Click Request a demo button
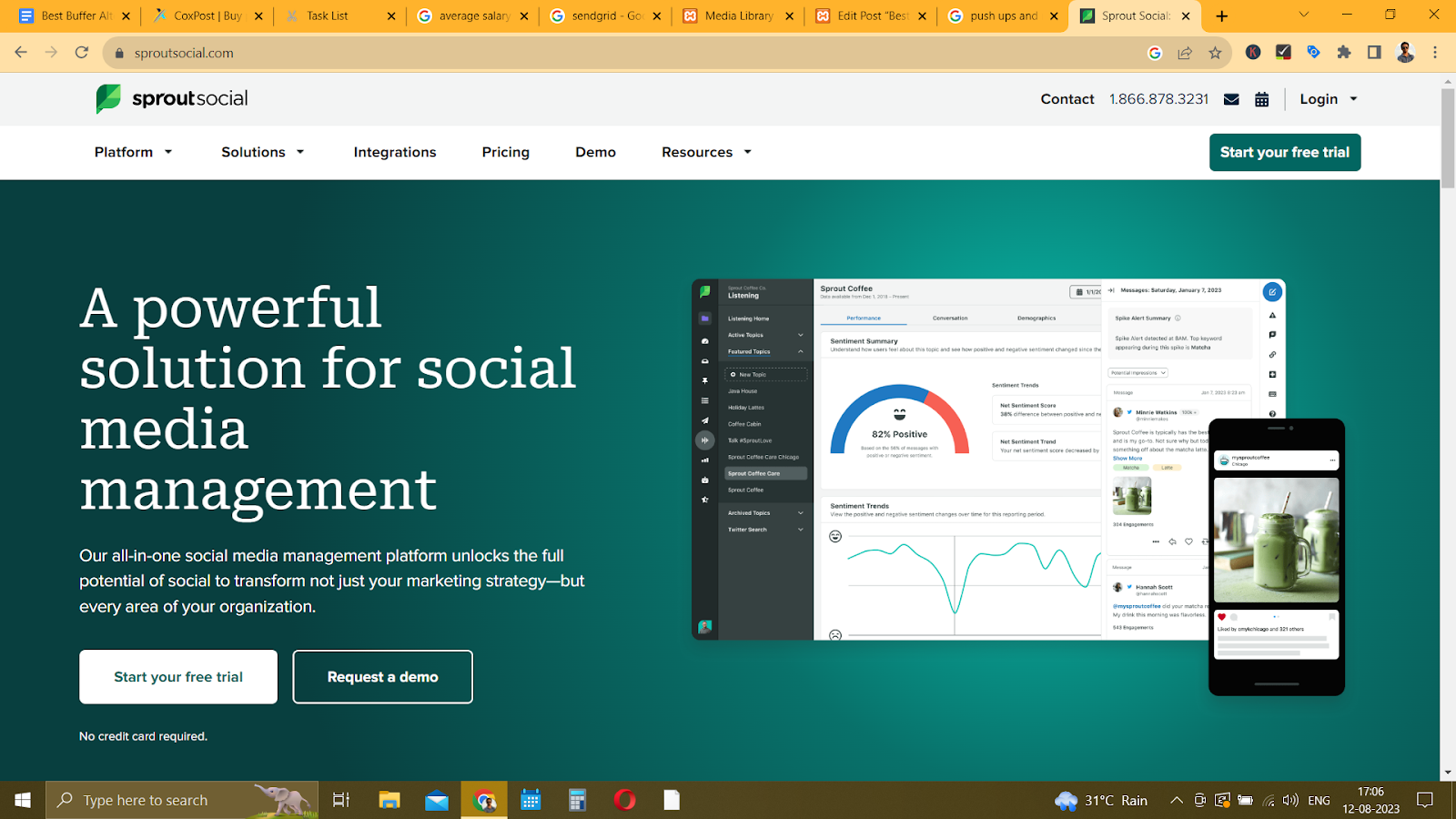1456x819 pixels. coord(382,677)
